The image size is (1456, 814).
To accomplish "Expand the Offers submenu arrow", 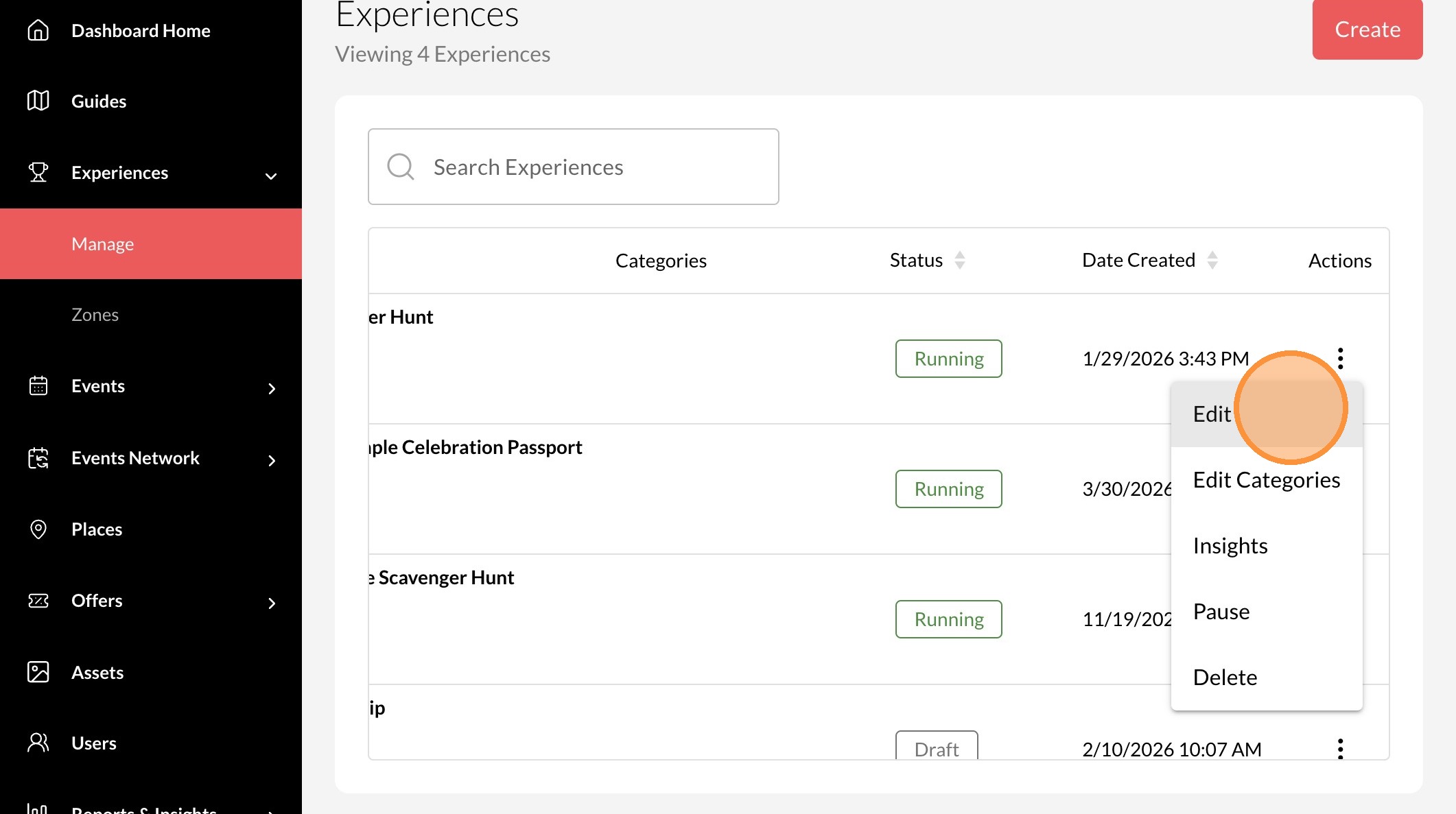I will 272,603.
